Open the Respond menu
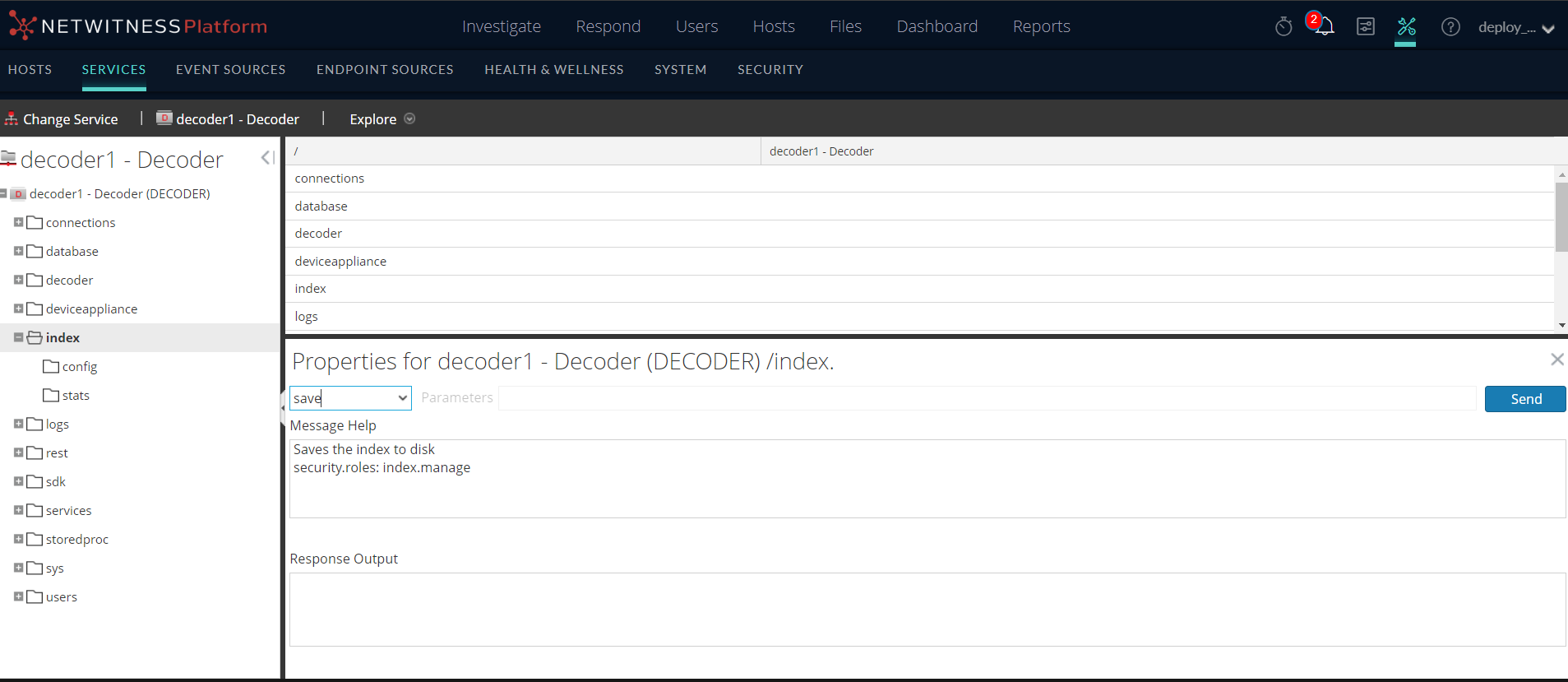1568x682 pixels. (608, 26)
